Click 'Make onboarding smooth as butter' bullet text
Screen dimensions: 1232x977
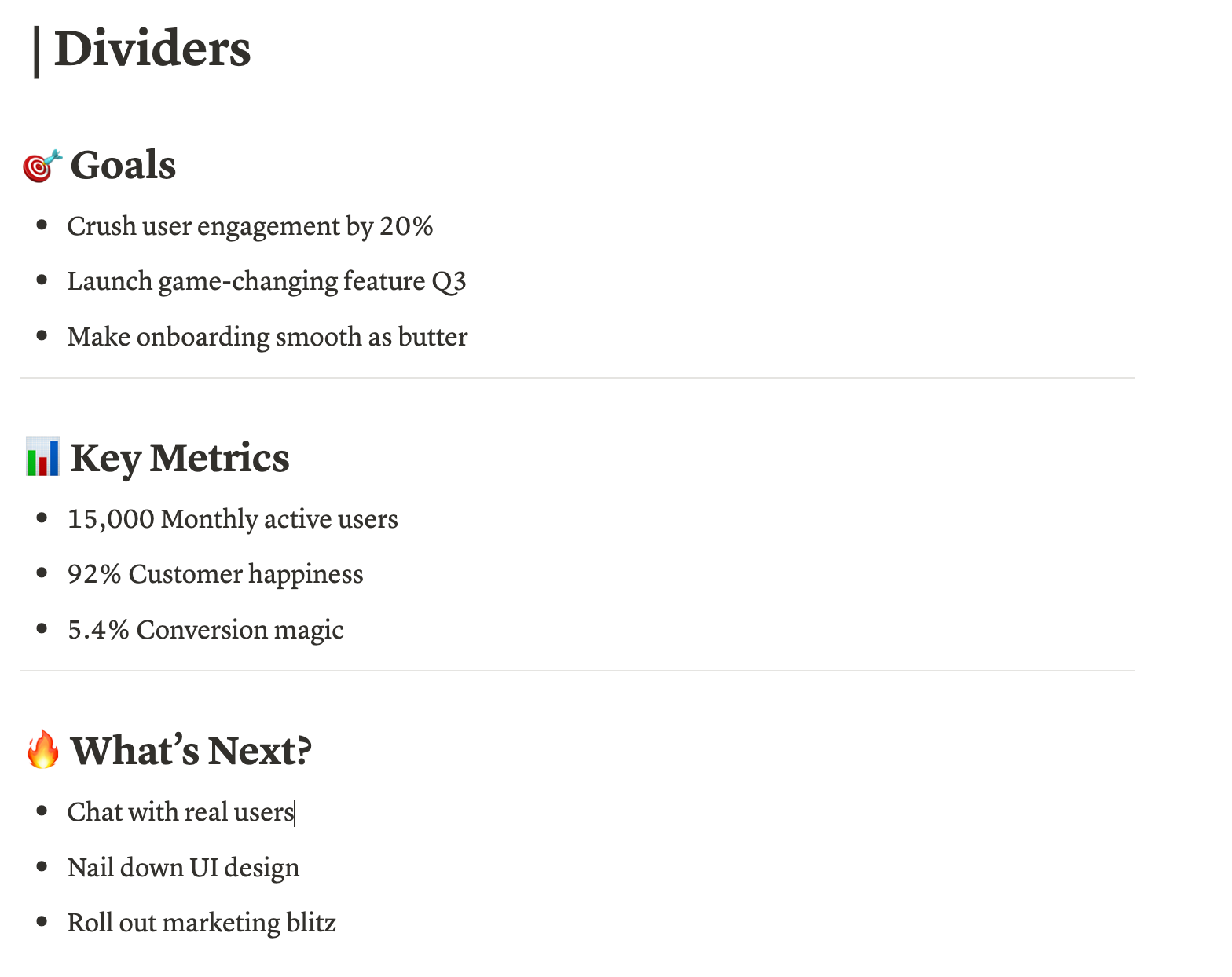267,337
